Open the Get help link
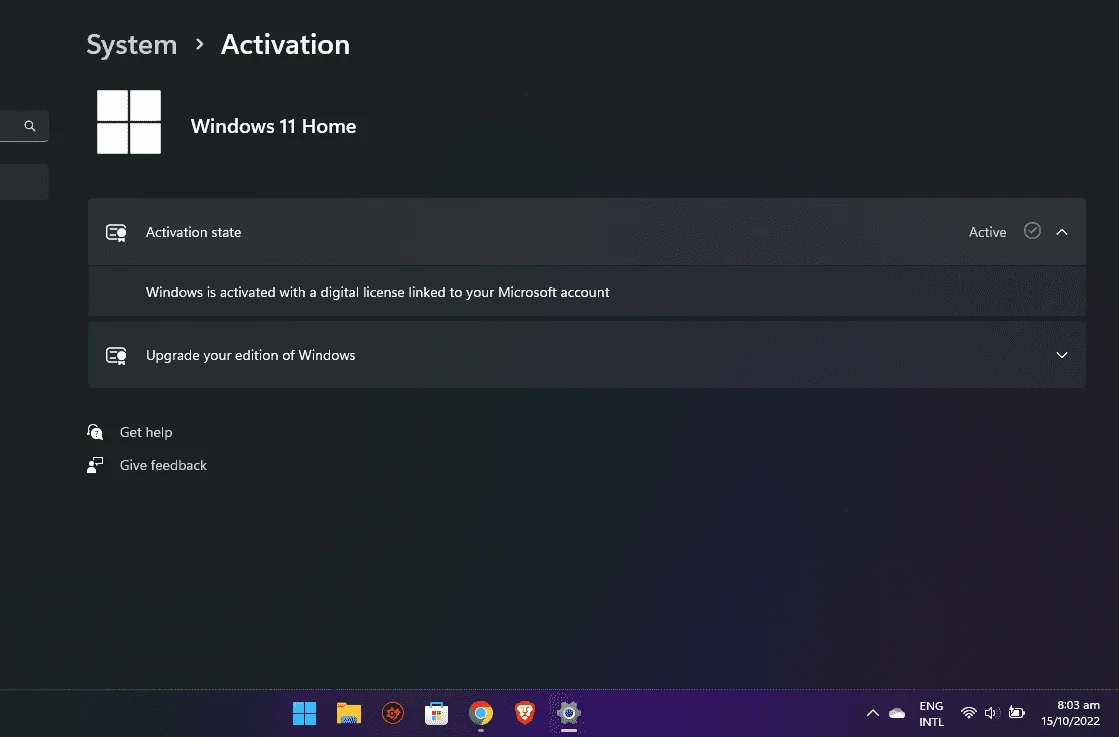This screenshot has height=737, width=1119. [146, 432]
